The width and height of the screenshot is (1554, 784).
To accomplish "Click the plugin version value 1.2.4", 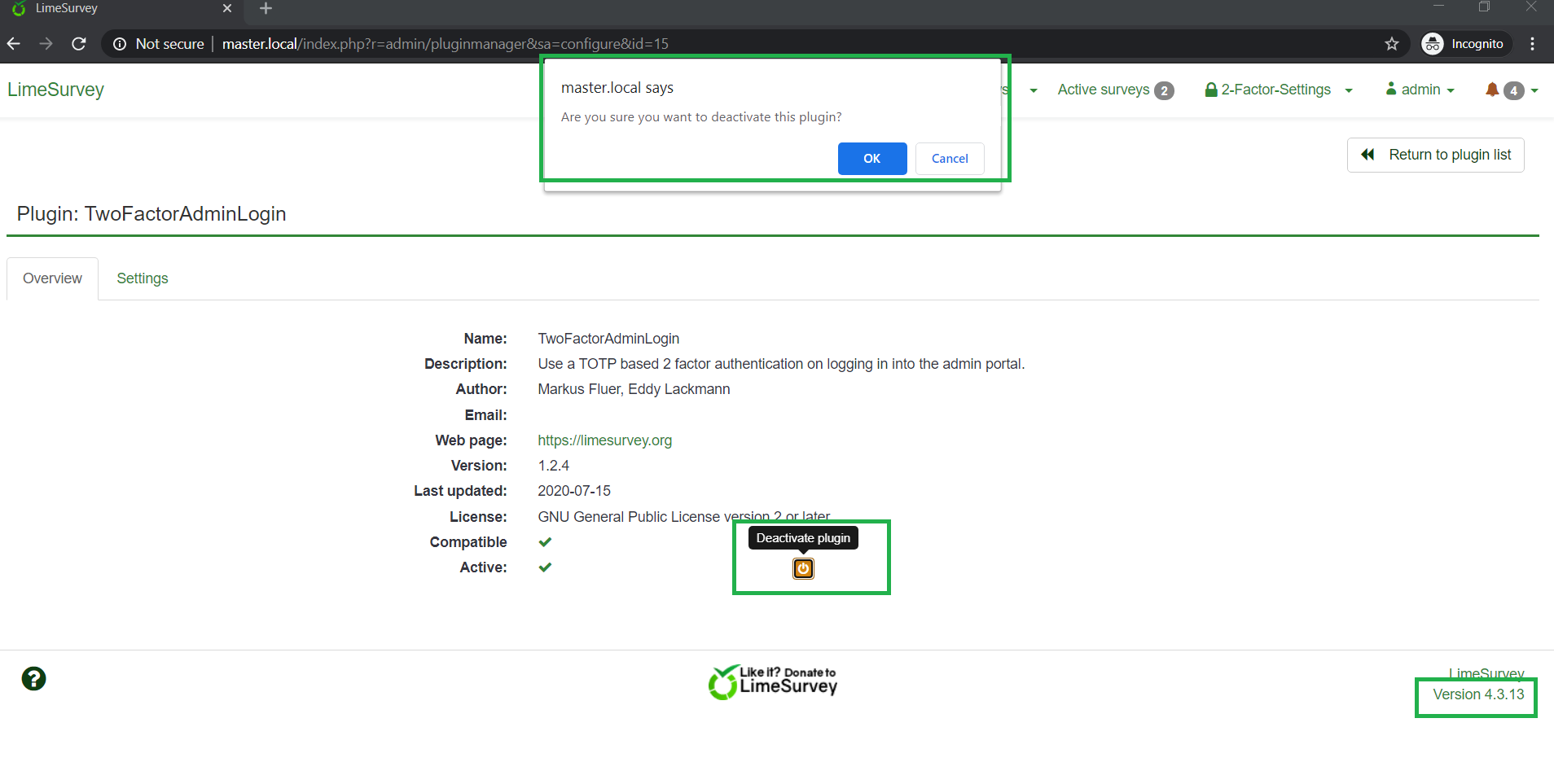I will click(x=554, y=466).
